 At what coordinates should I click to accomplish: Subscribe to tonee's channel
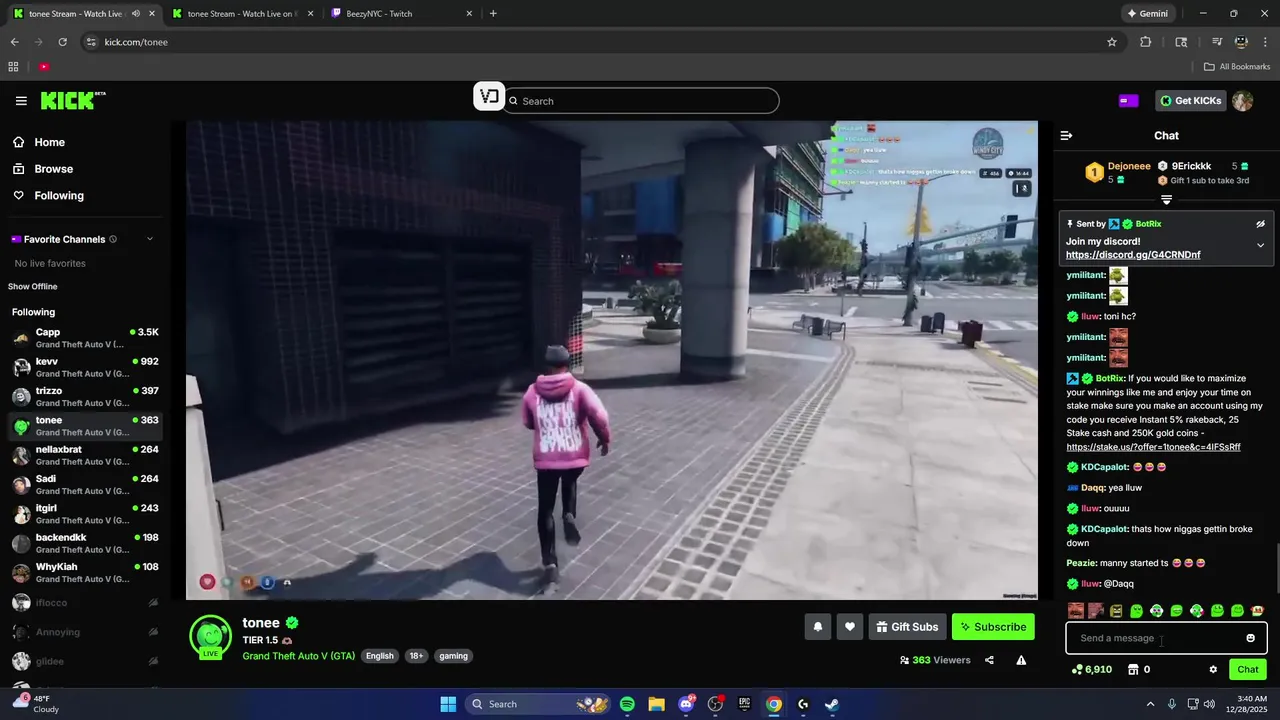993,627
